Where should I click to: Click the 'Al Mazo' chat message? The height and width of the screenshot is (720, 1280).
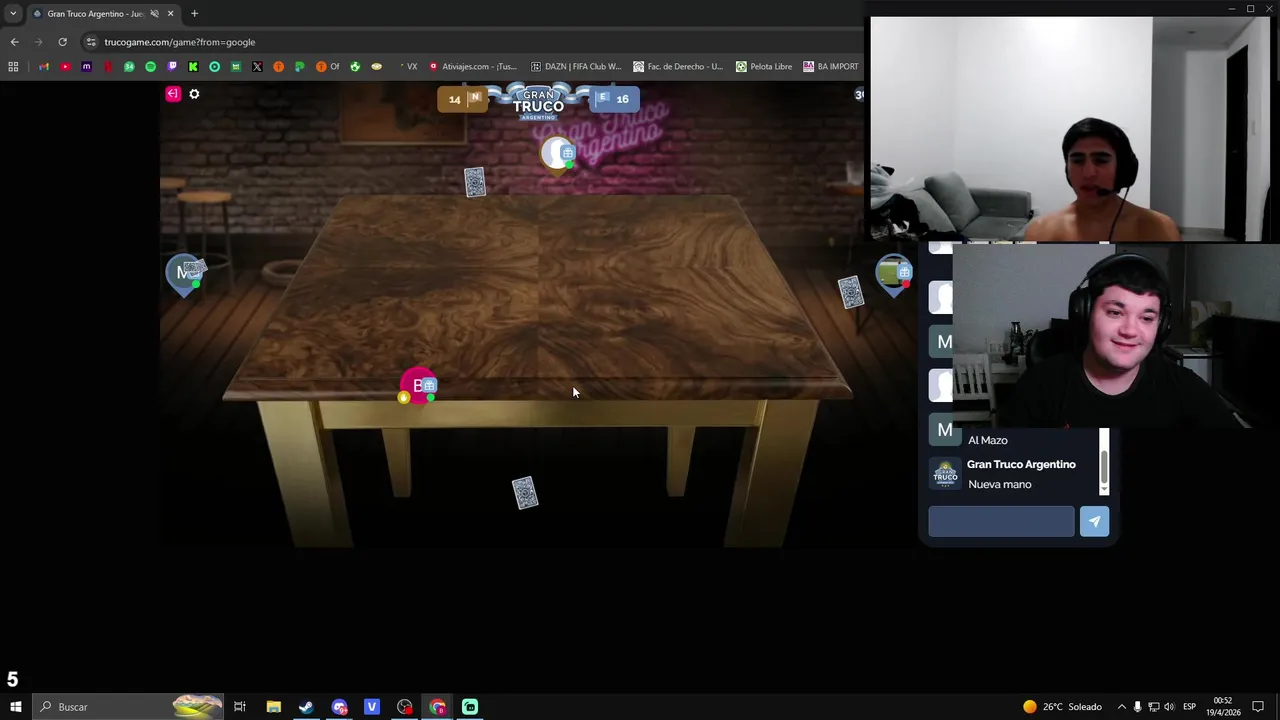(x=987, y=440)
